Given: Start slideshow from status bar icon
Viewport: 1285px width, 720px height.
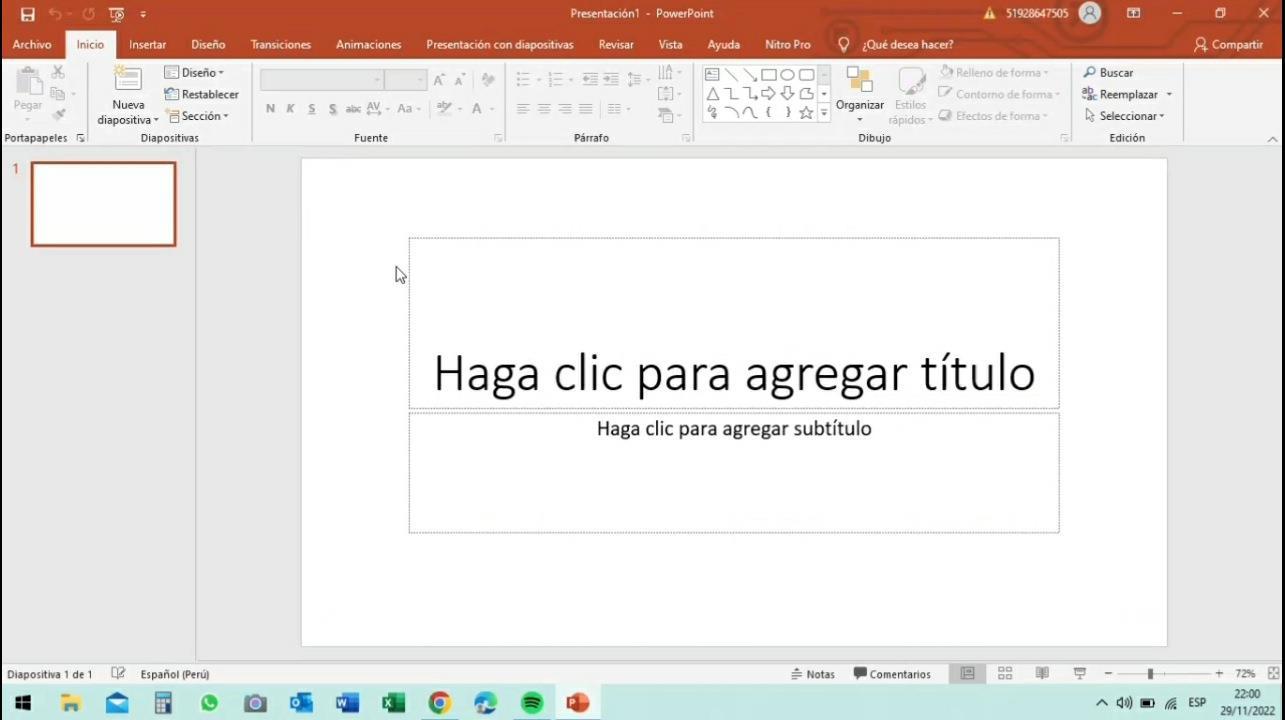Looking at the screenshot, I should pos(1079,674).
